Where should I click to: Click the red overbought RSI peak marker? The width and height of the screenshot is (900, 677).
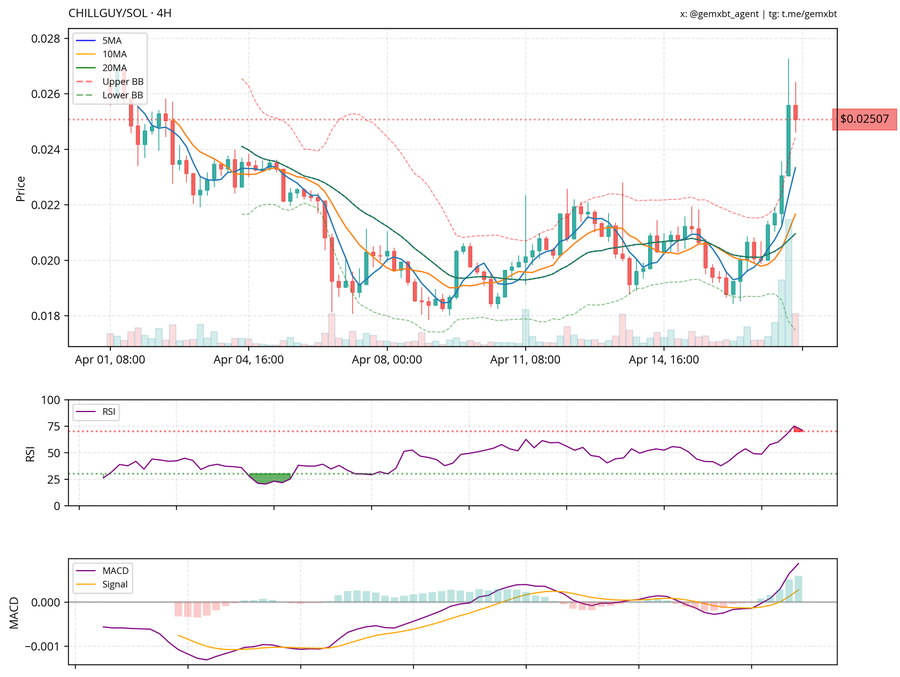pos(797,429)
